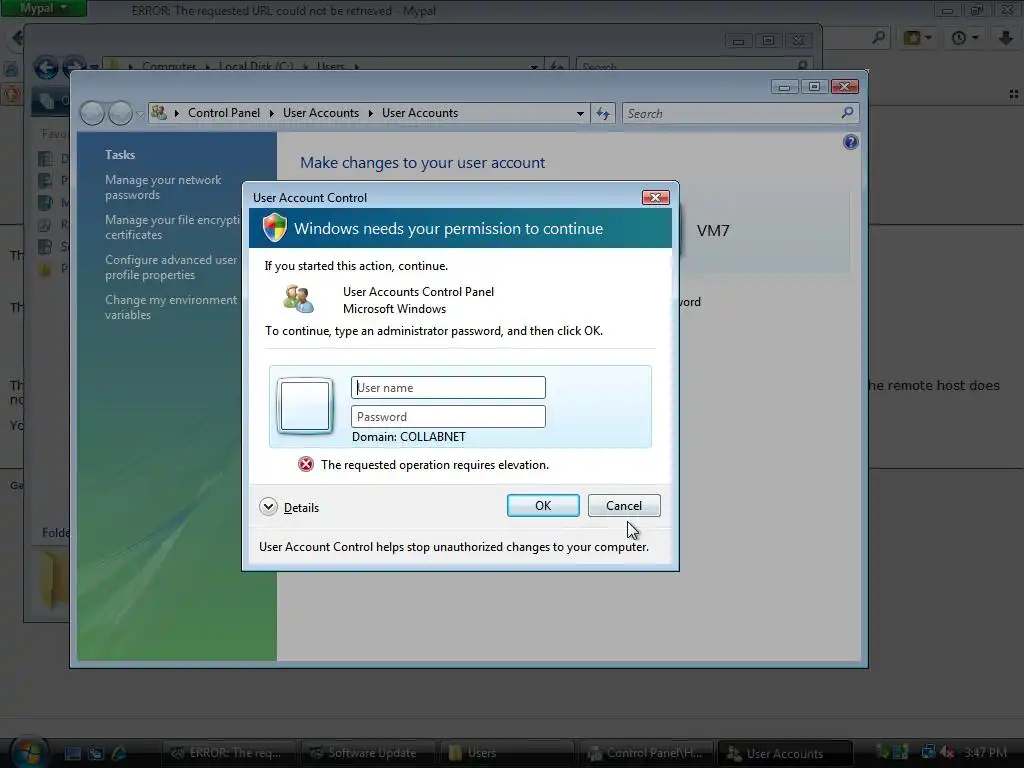Click 'The requested operation requires elevation.' message
Screen dimensions: 1024x768
435,465
